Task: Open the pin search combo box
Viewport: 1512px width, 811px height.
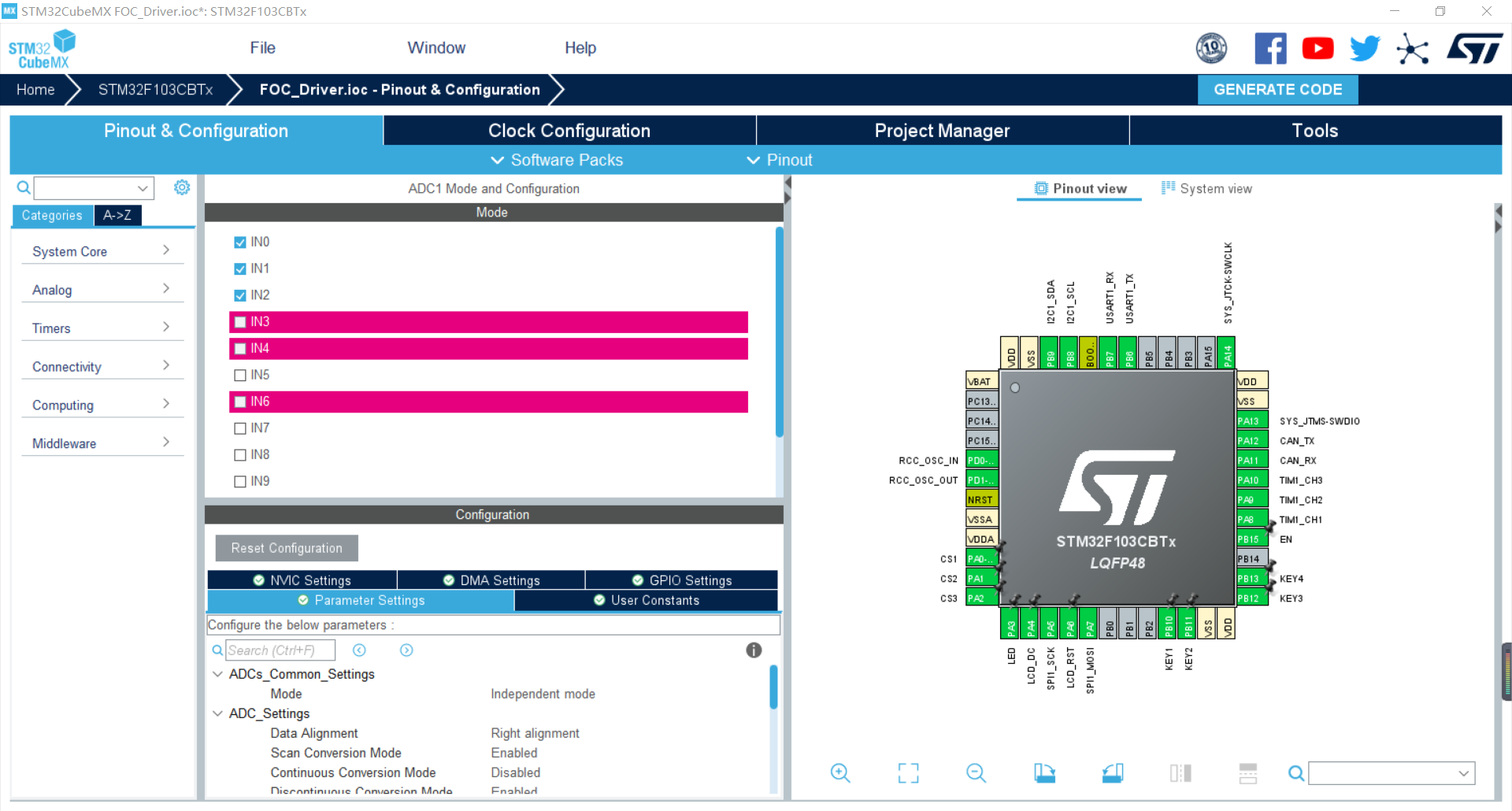Action: point(1392,773)
